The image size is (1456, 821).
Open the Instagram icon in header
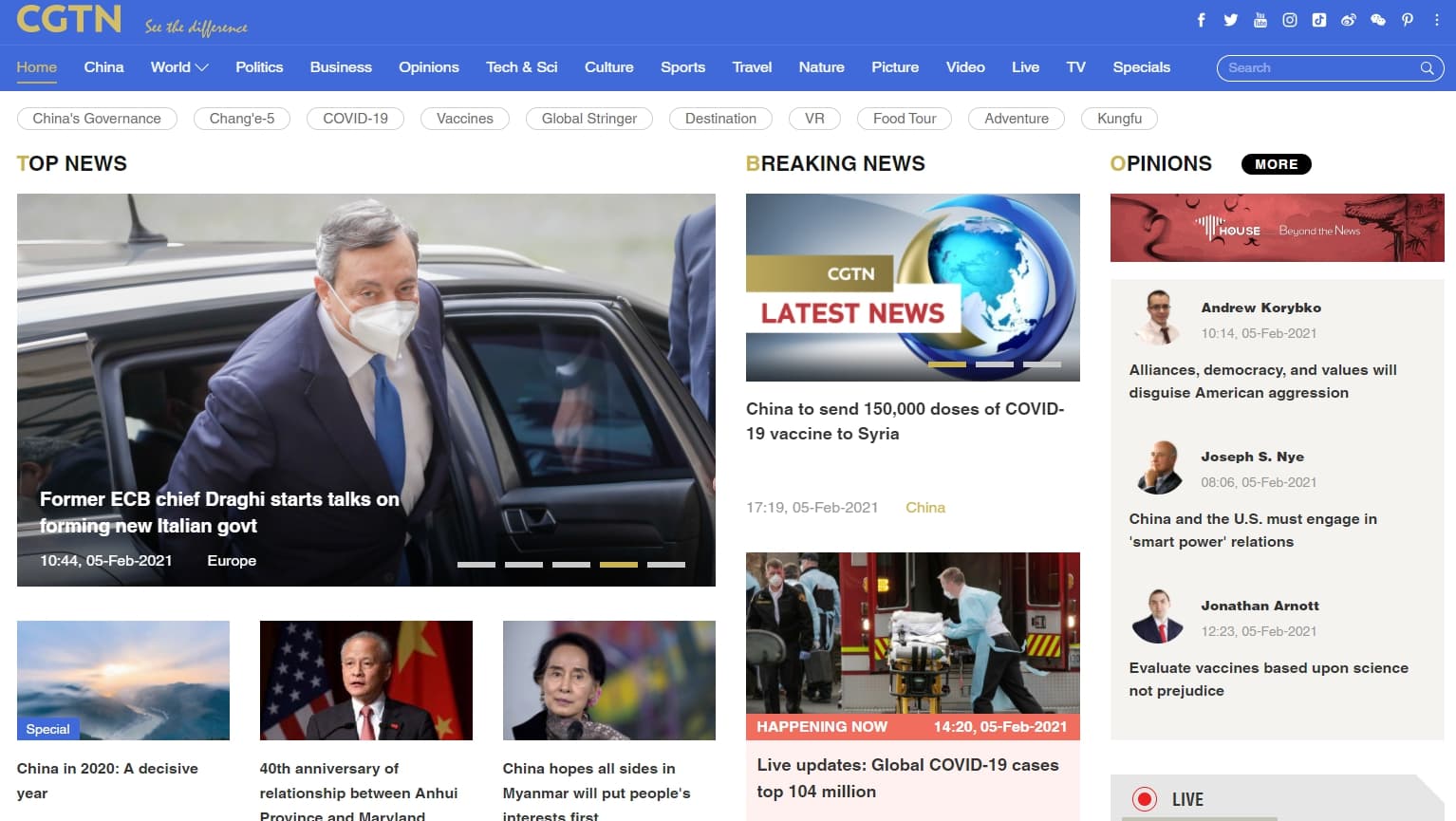coord(1289,20)
